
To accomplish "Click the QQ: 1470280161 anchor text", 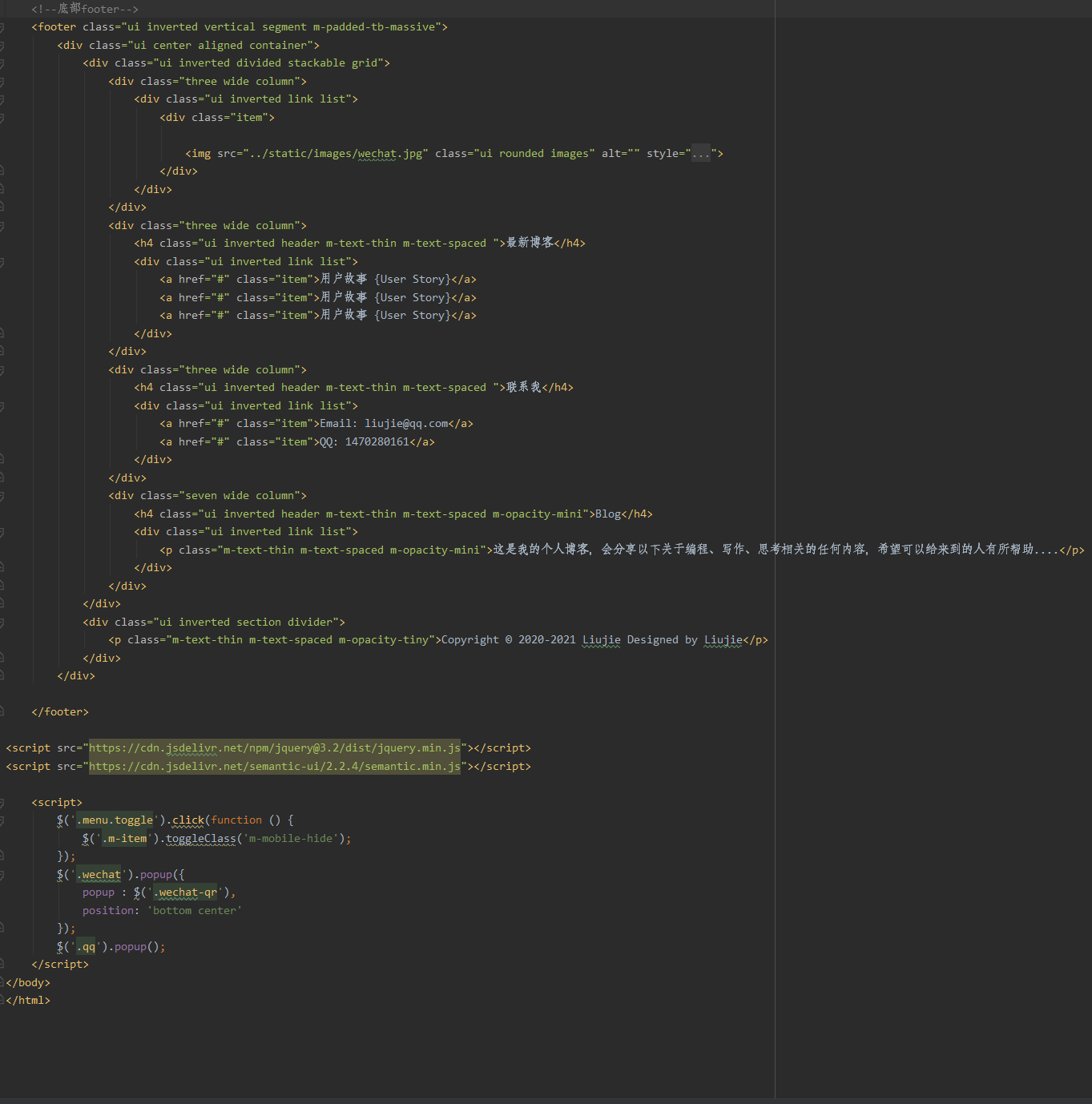I will (x=365, y=441).
